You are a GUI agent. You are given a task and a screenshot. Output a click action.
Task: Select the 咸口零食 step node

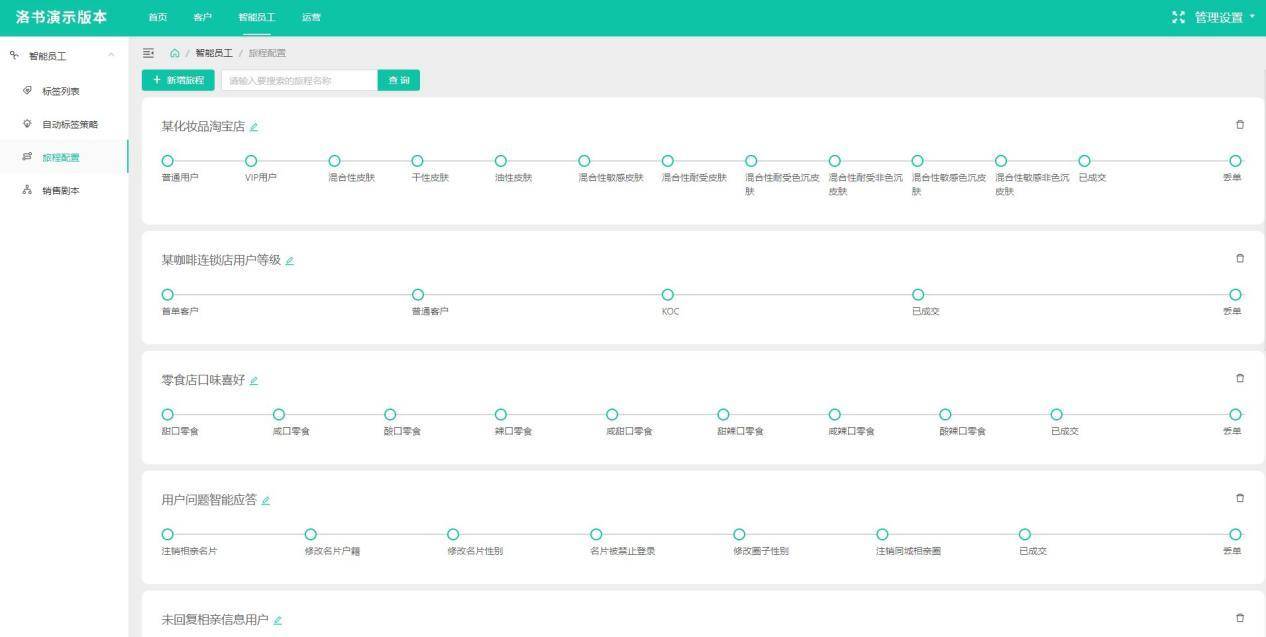click(279, 415)
